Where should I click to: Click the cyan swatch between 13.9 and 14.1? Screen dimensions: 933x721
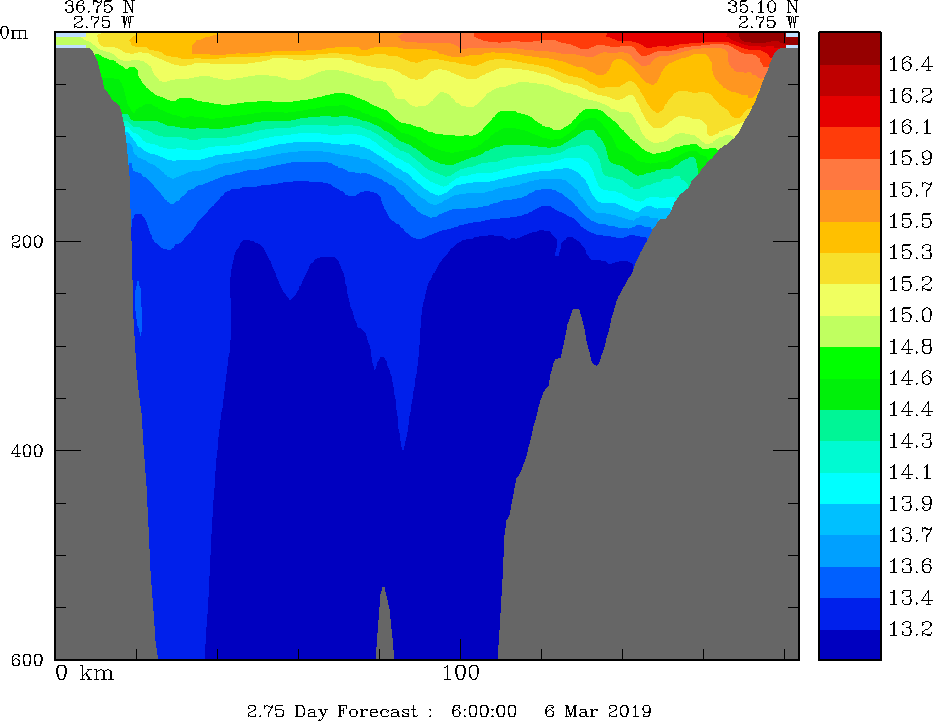coord(850,488)
